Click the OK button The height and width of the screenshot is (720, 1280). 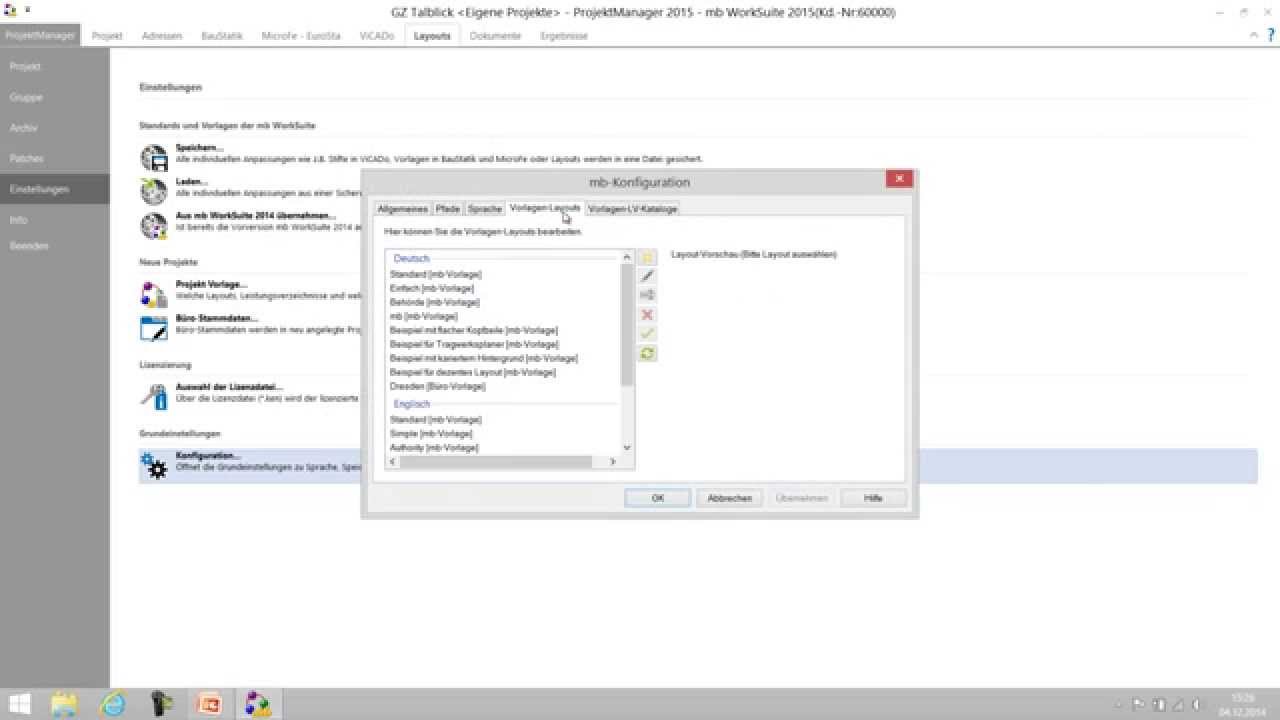[657, 498]
